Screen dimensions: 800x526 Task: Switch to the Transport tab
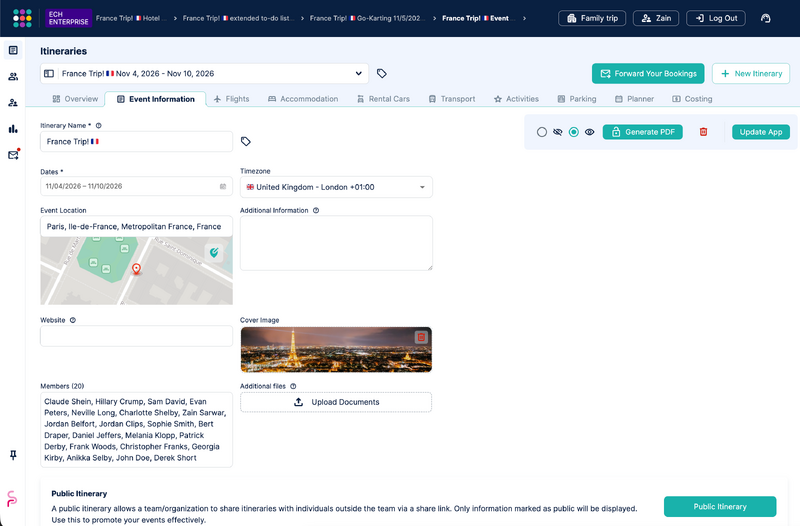452,99
